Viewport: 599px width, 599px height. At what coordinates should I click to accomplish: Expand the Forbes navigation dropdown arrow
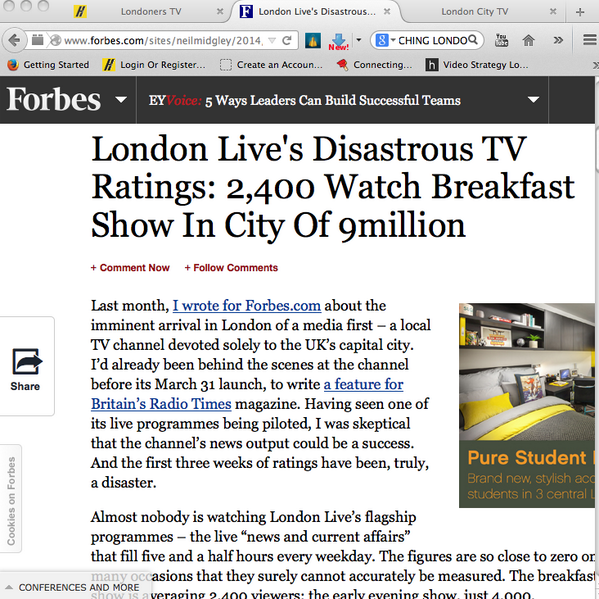click(121, 100)
